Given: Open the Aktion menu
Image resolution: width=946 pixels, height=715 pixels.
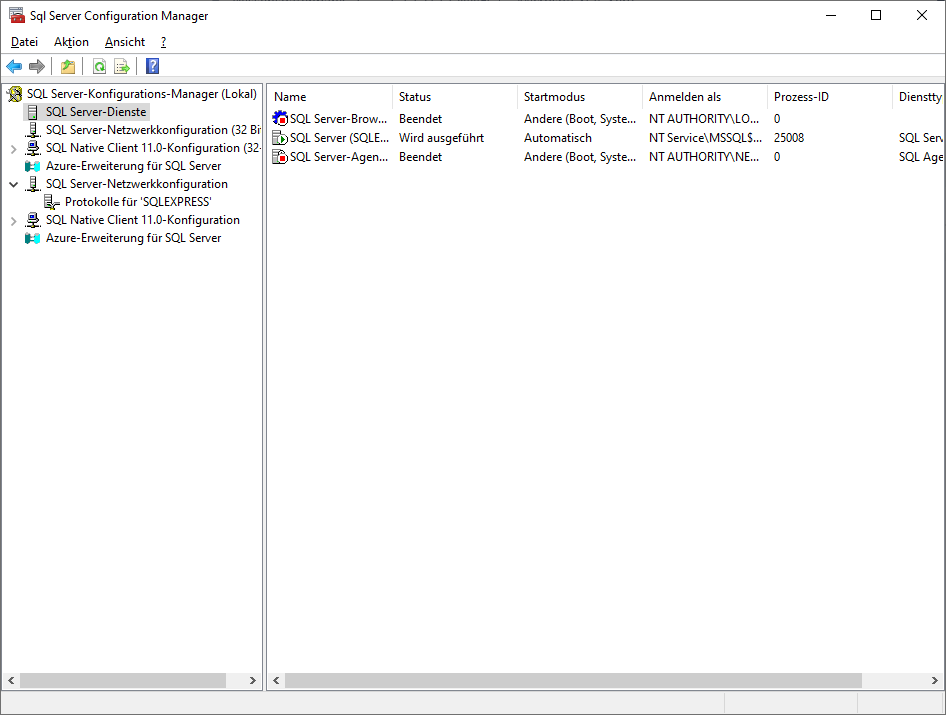Looking at the screenshot, I should (71, 42).
